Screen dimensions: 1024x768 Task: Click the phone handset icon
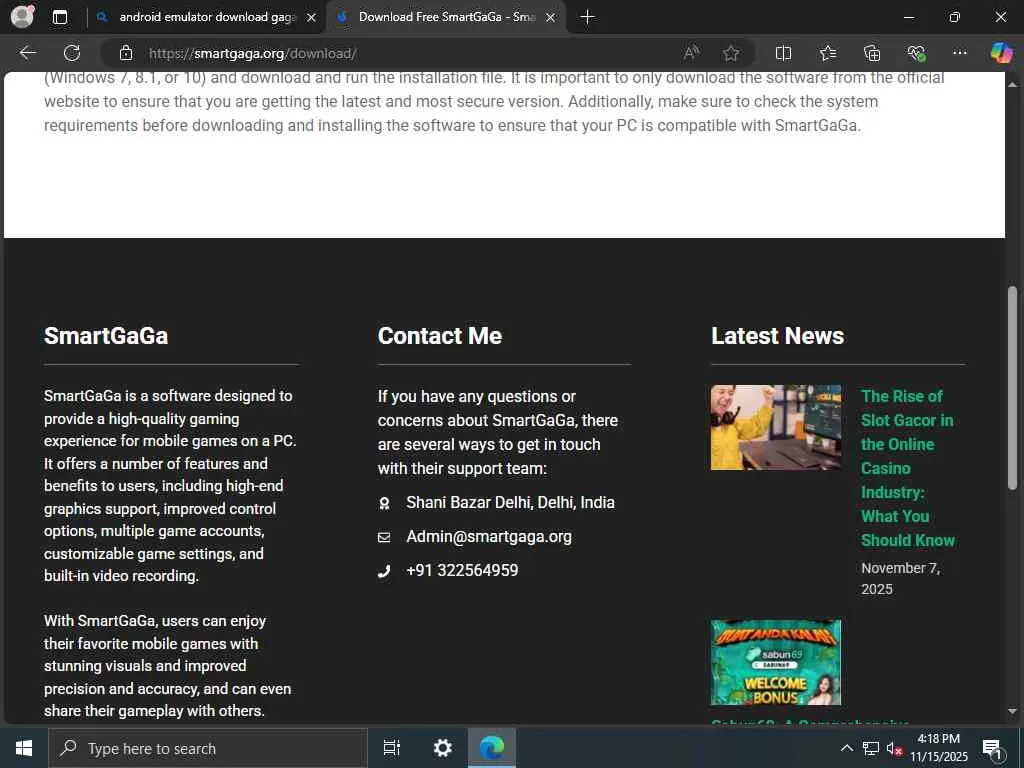click(384, 571)
